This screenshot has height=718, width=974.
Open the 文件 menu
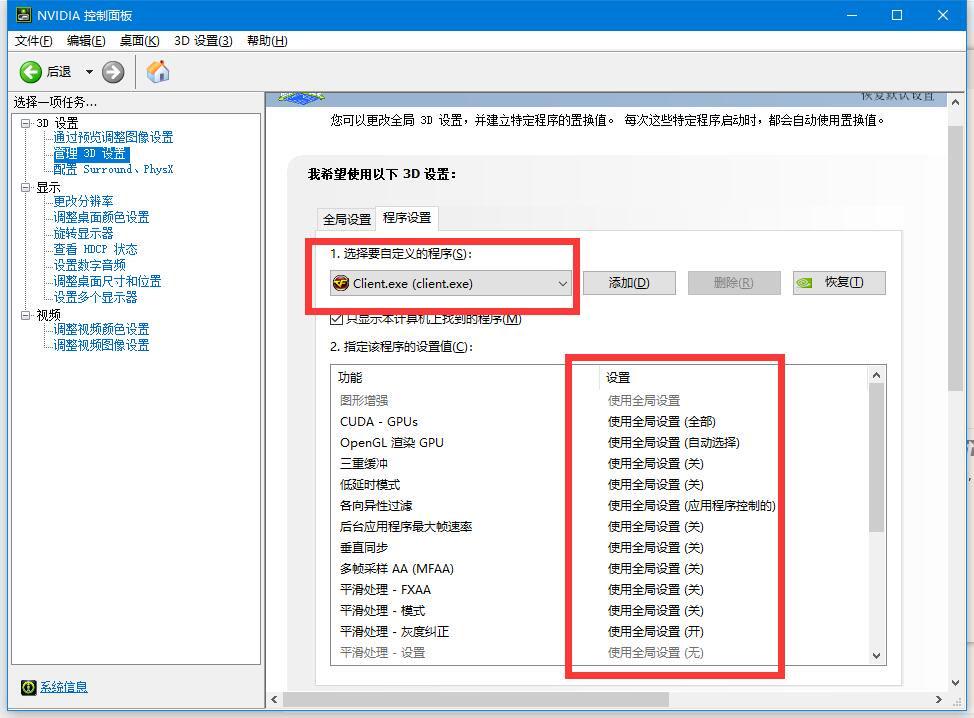pos(31,41)
